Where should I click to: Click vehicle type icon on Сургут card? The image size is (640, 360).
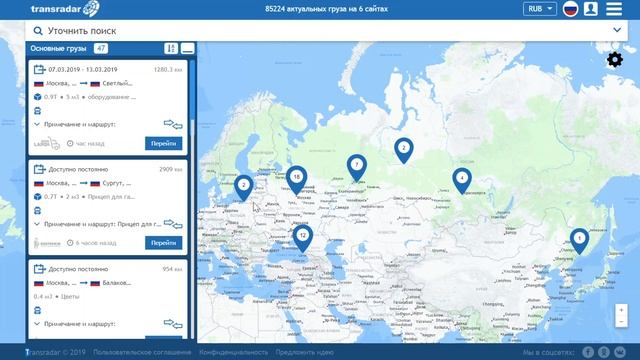click(x=38, y=211)
